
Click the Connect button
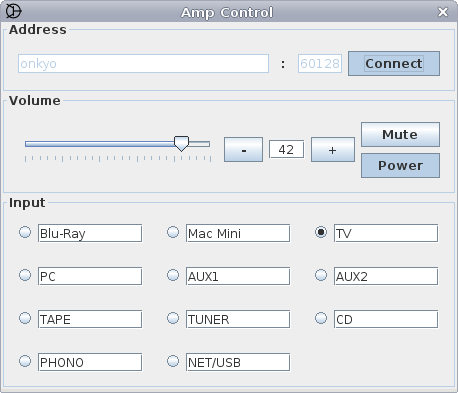point(394,63)
